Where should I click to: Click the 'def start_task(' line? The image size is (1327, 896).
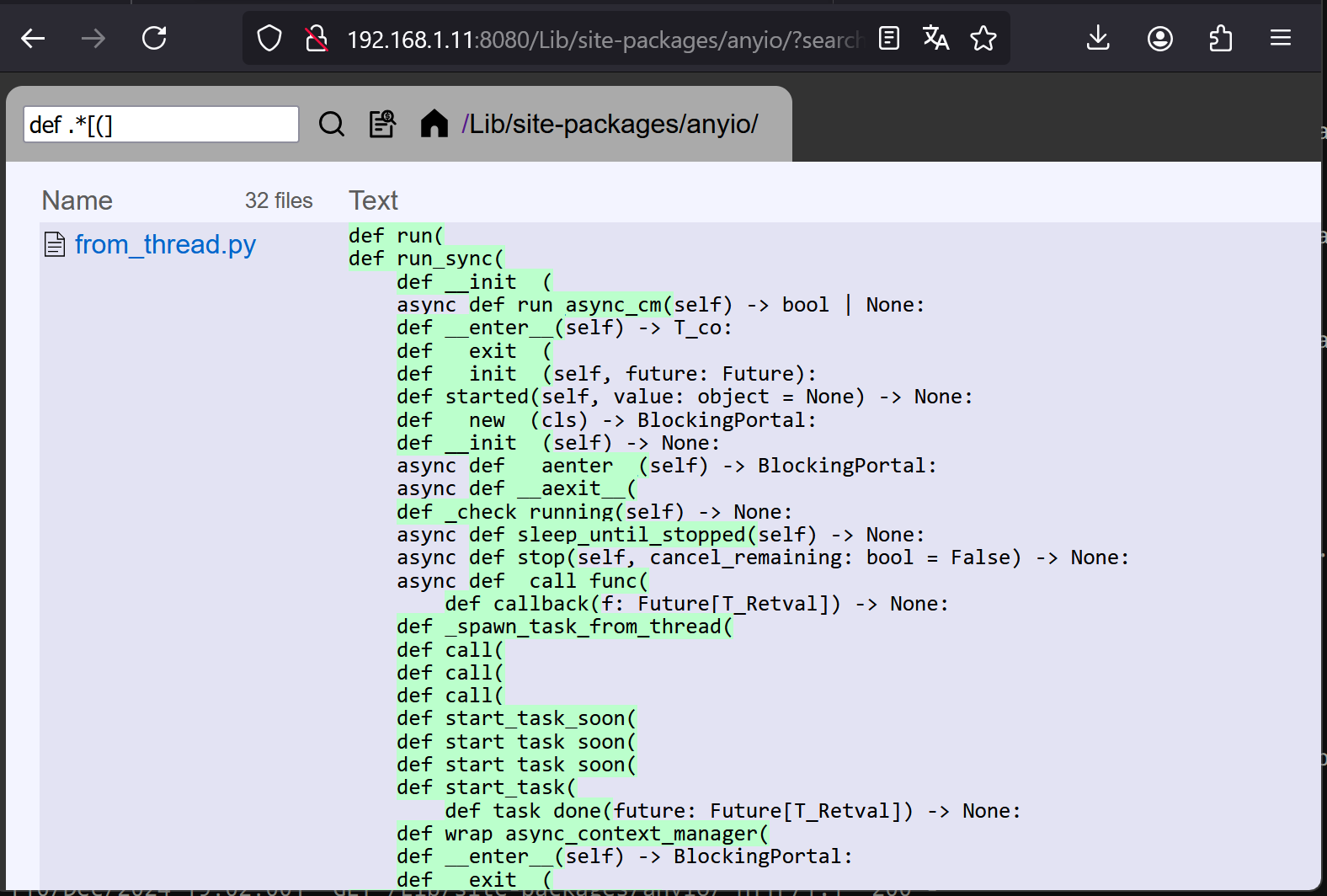click(x=487, y=787)
